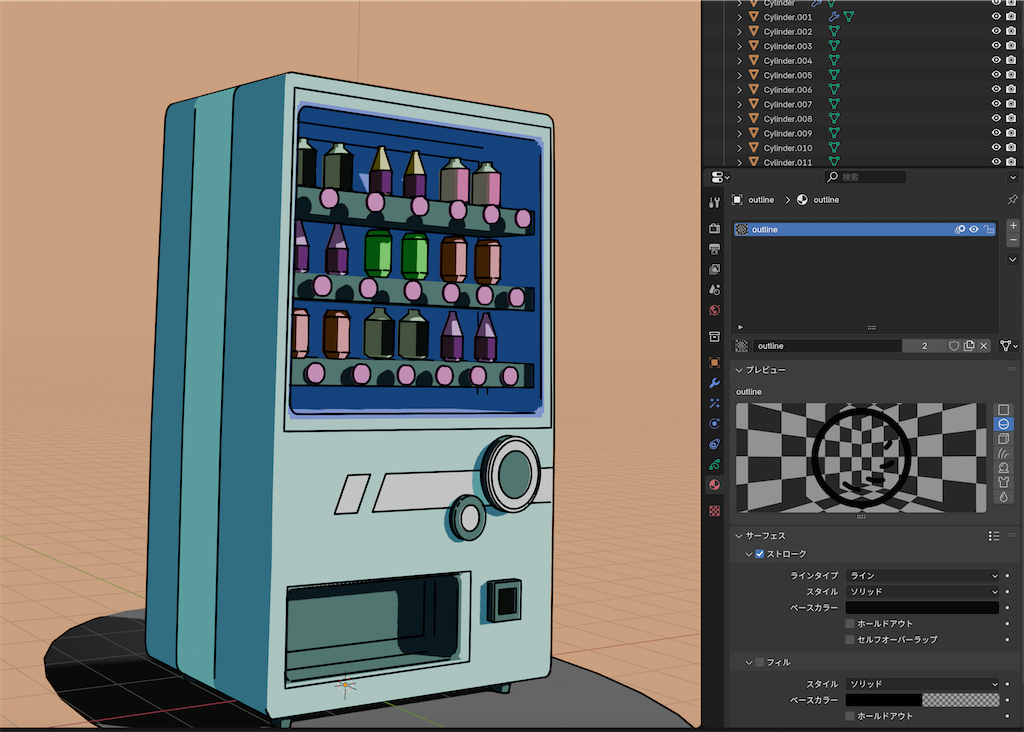1024x732 pixels.
Task: Click the properties 検索 search field
Action: click(865, 177)
